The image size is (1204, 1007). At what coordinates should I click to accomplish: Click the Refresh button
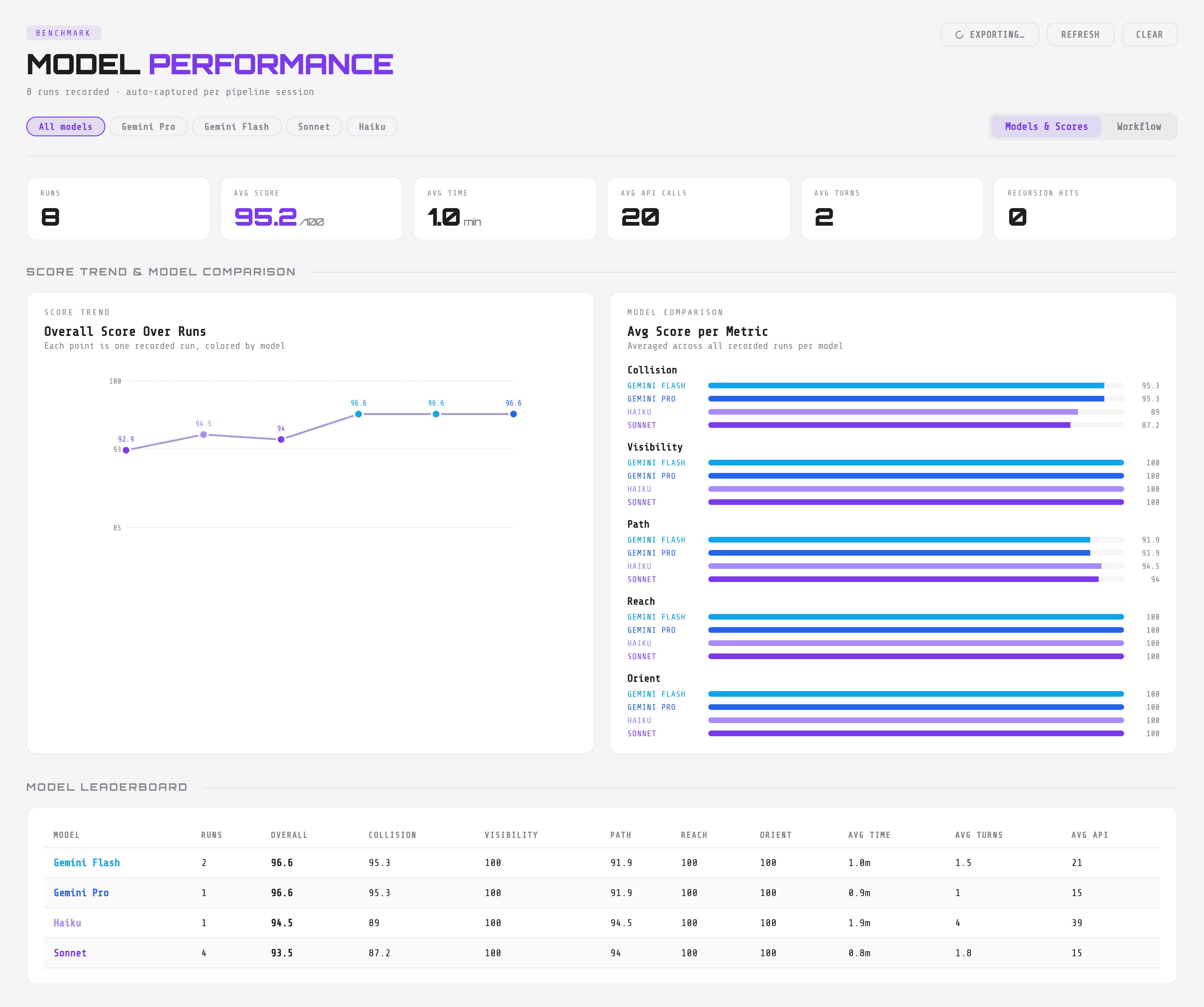tap(1080, 34)
